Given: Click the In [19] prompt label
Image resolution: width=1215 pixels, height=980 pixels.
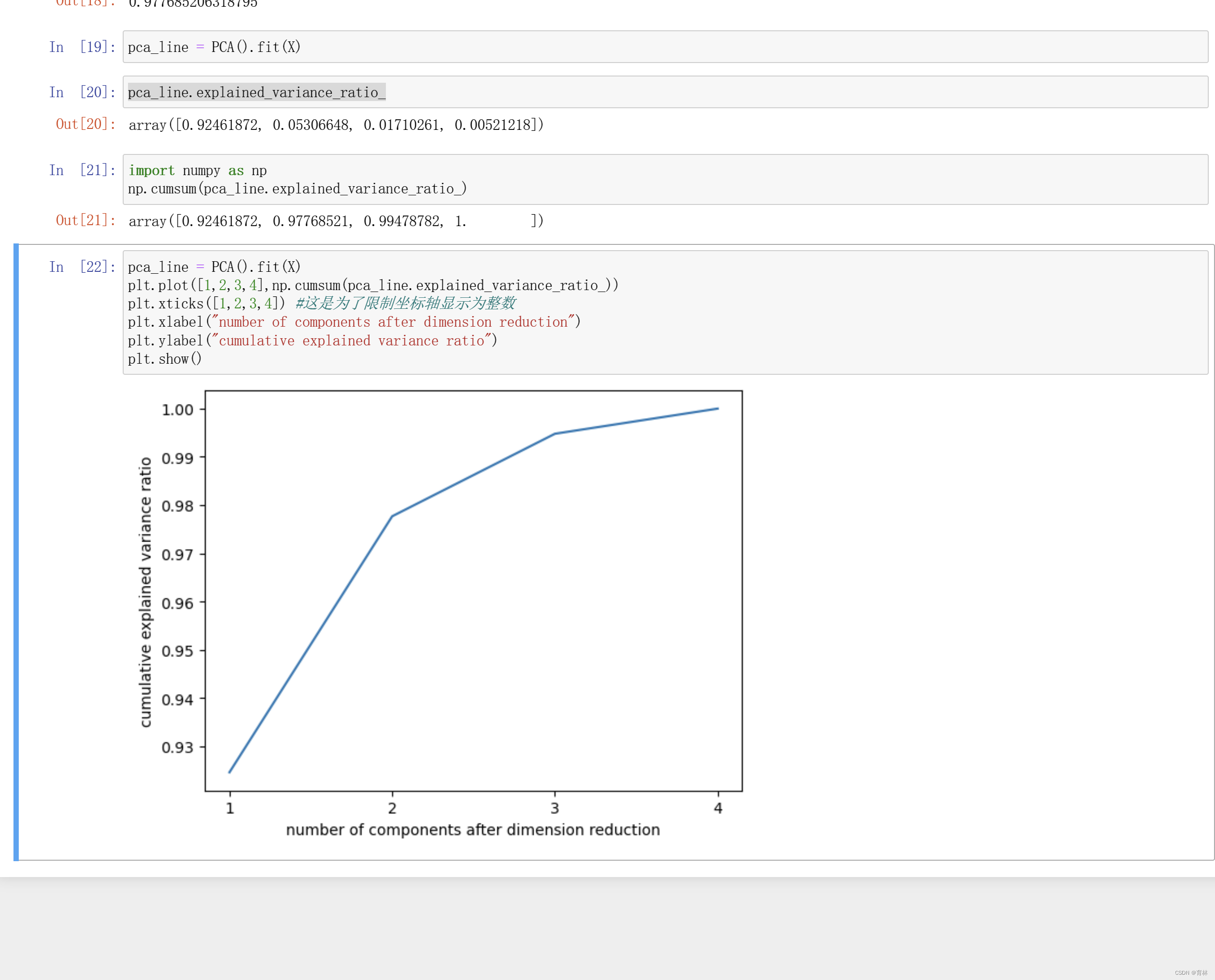Looking at the screenshot, I should tap(82, 47).
